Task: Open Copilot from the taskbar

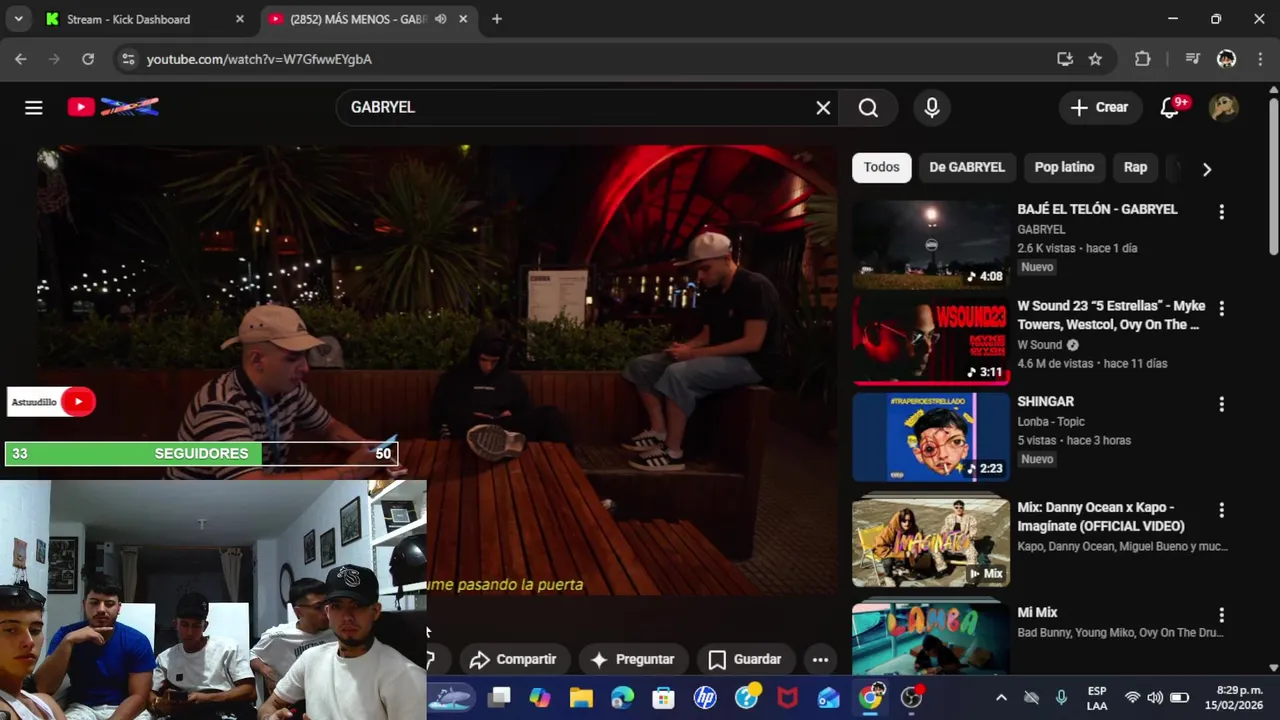Action: coord(540,697)
